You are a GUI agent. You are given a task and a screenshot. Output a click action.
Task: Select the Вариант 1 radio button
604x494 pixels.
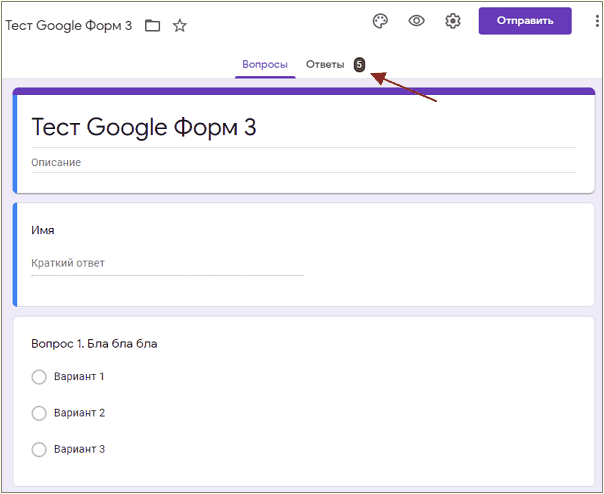click(x=39, y=377)
